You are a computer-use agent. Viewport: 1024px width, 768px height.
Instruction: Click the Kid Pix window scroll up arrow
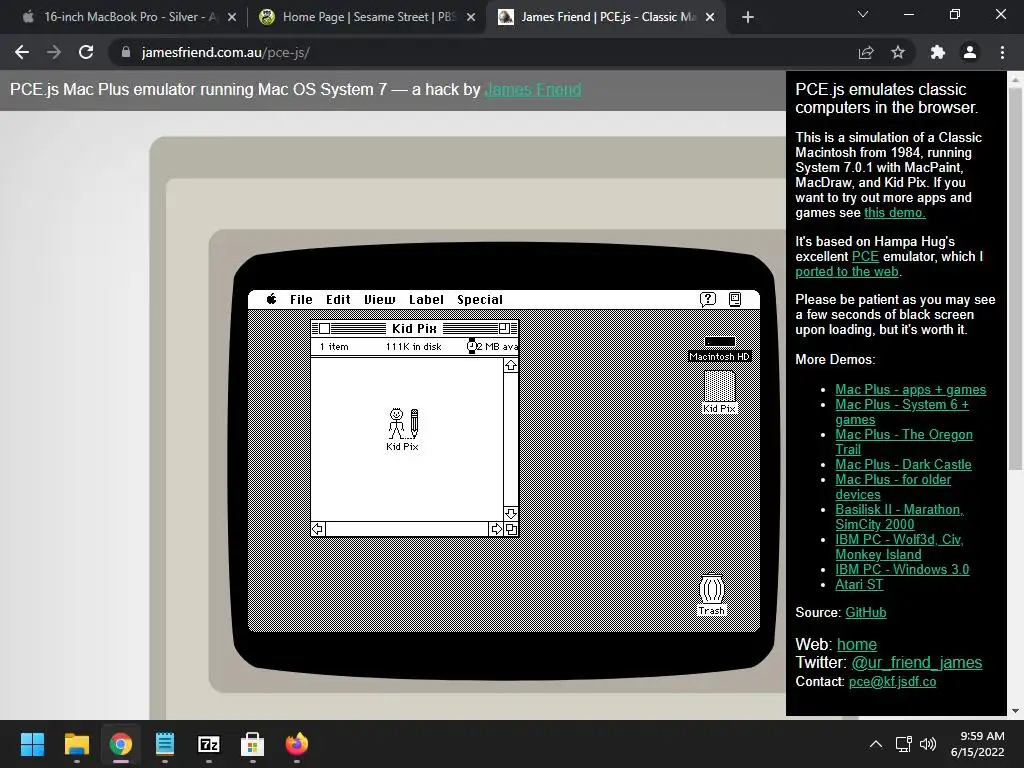point(511,365)
